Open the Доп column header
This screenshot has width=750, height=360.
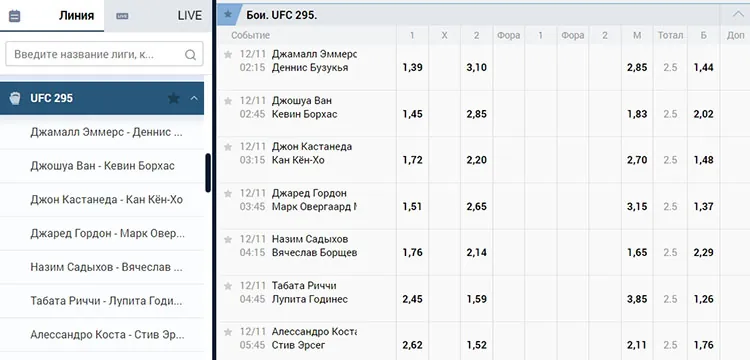(735, 35)
